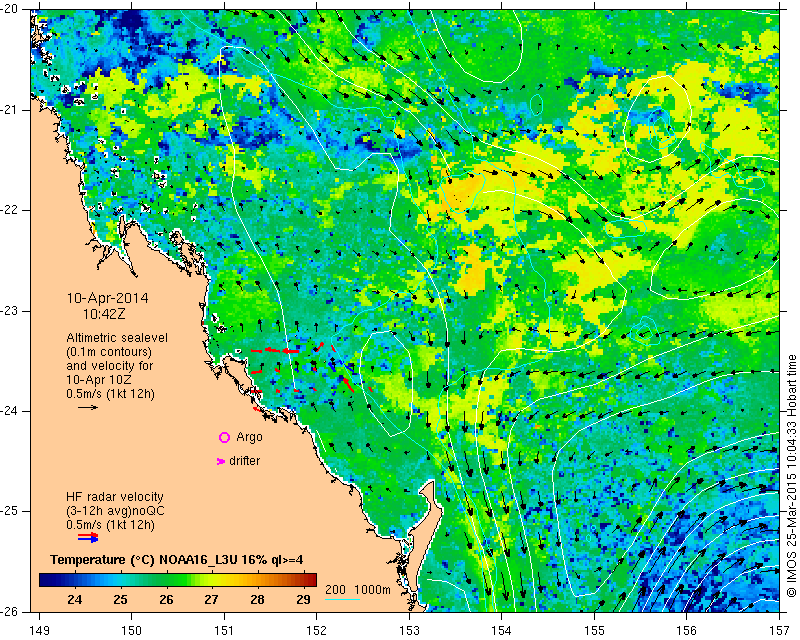Image resolution: width=800 pixels, height=640 pixels.
Task: Click the magenta drifter legend marker
Action: tap(220, 461)
